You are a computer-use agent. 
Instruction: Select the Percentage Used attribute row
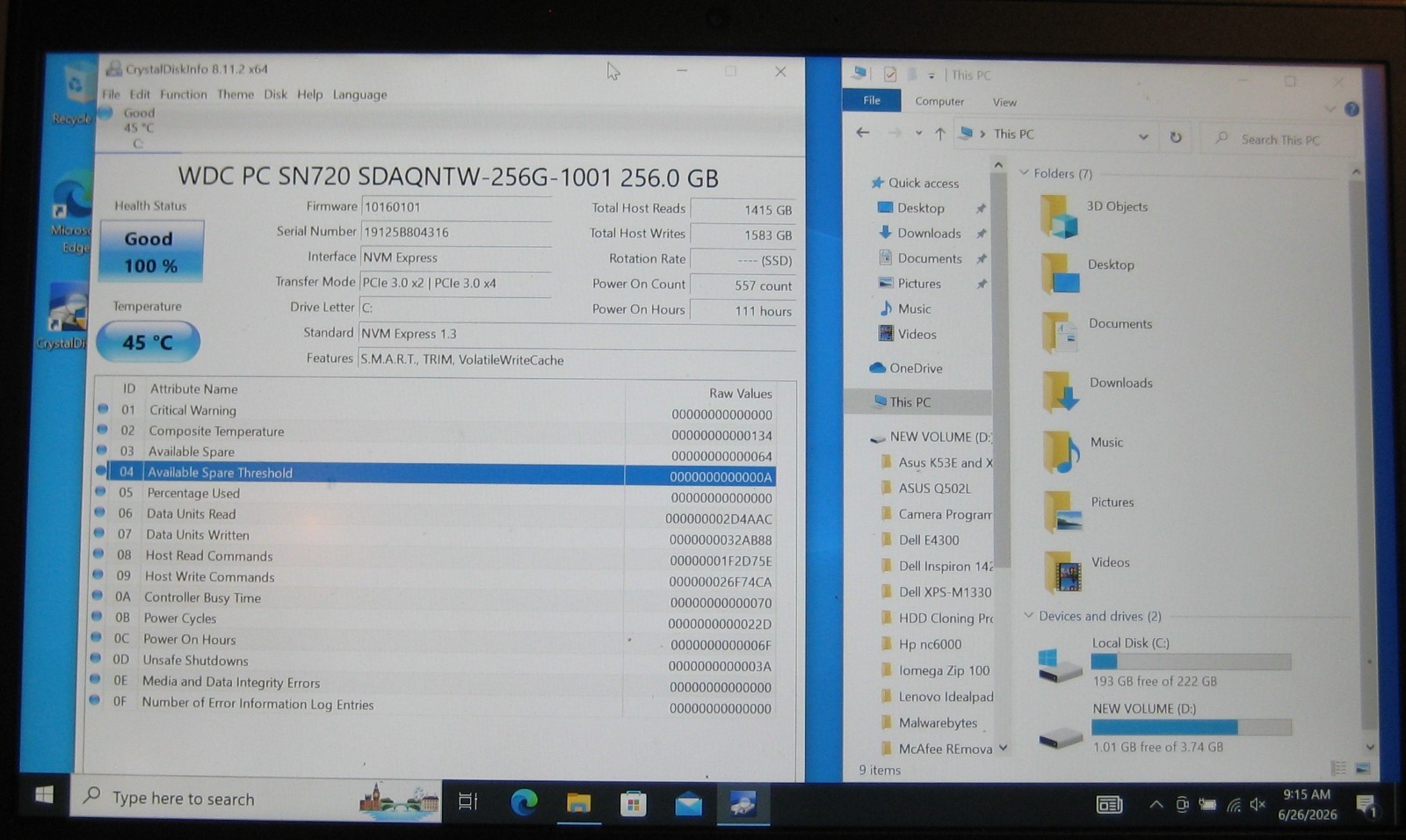[x=435, y=494]
